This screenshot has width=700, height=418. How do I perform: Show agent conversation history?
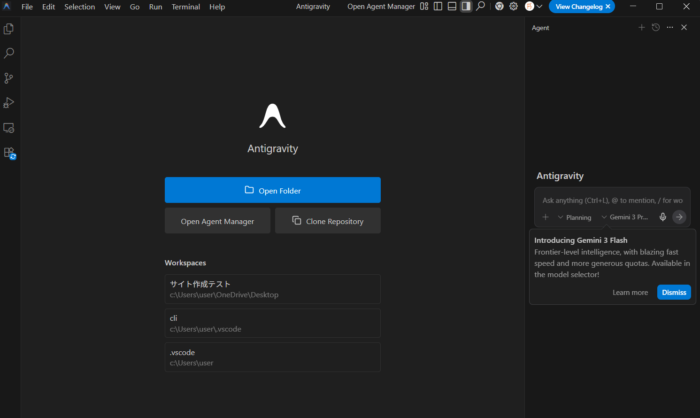(x=655, y=28)
